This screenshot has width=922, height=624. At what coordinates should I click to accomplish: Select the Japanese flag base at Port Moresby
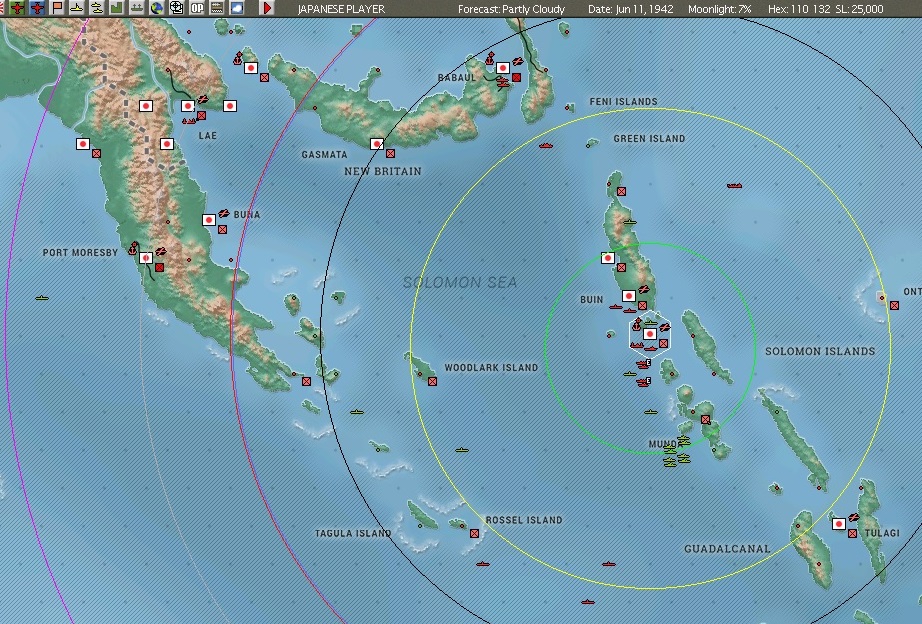(146, 258)
